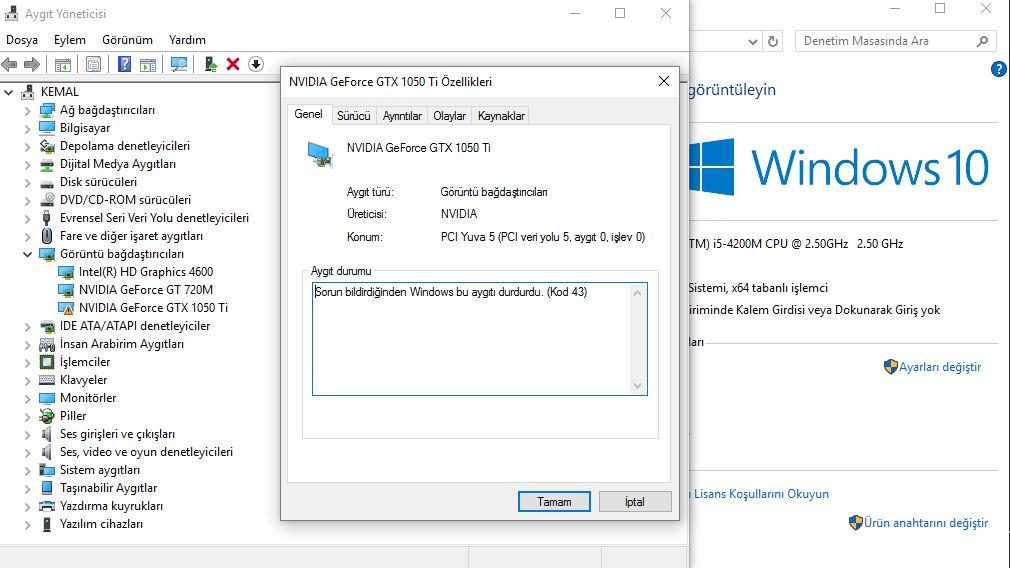Expand Ağ bağdaştırıcıları category
The image size is (1010, 568).
(x=27, y=111)
